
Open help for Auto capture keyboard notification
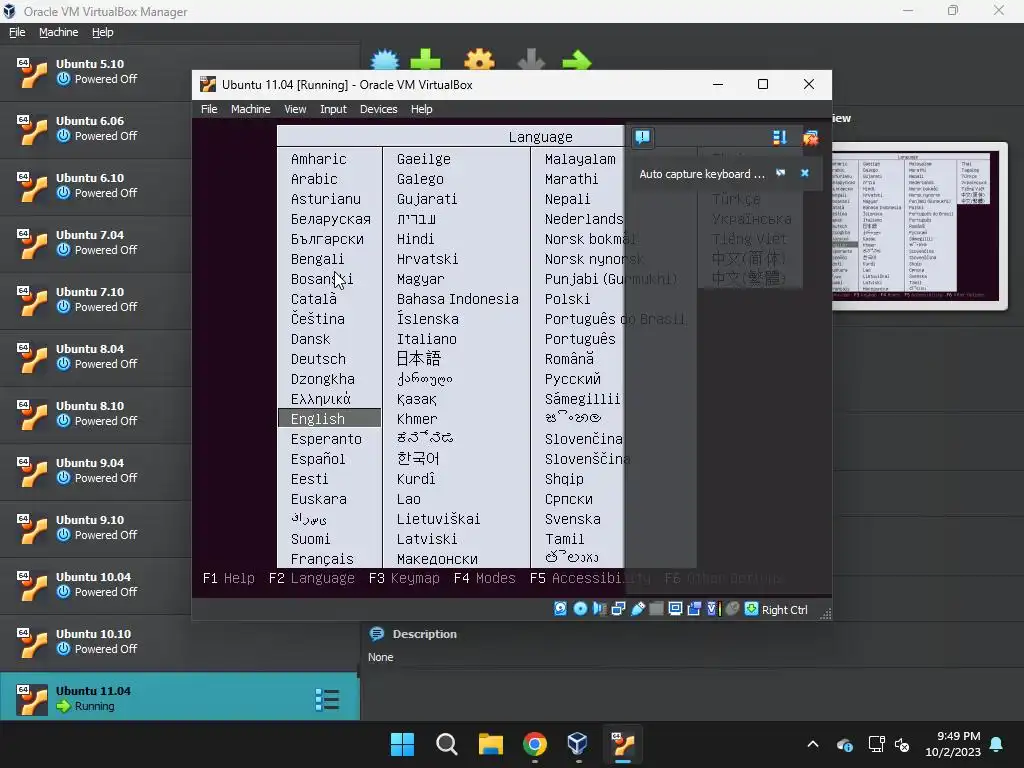click(x=780, y=173)
